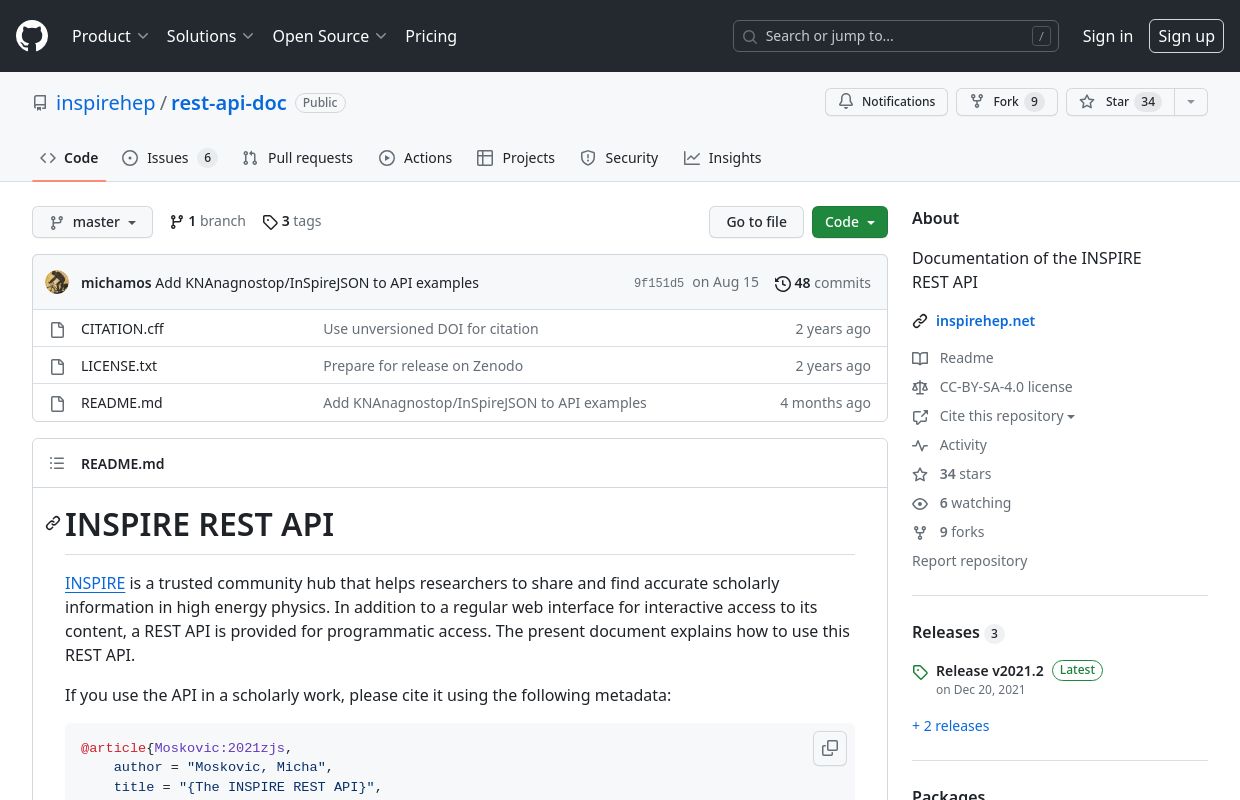This screenshot has height=800, width=1240.
Task: View the 1 branch link
Action: coord(208,221)
